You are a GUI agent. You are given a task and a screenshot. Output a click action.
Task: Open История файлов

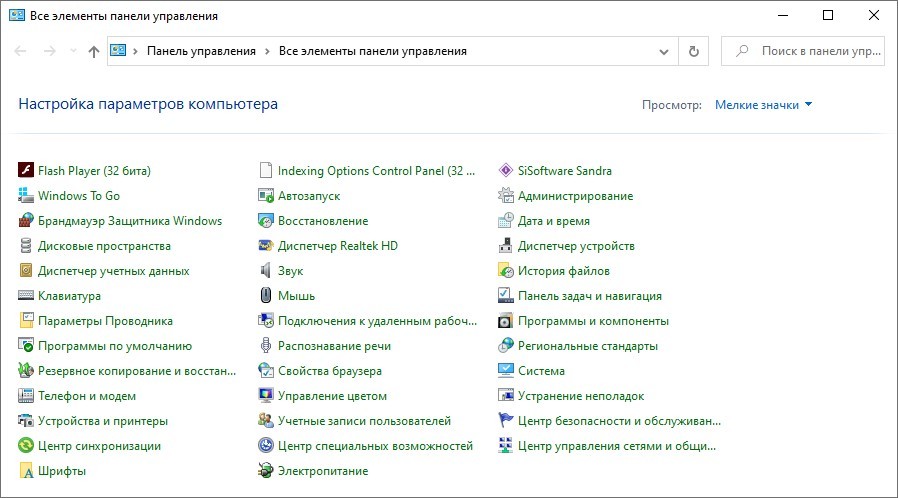(564, 271)
